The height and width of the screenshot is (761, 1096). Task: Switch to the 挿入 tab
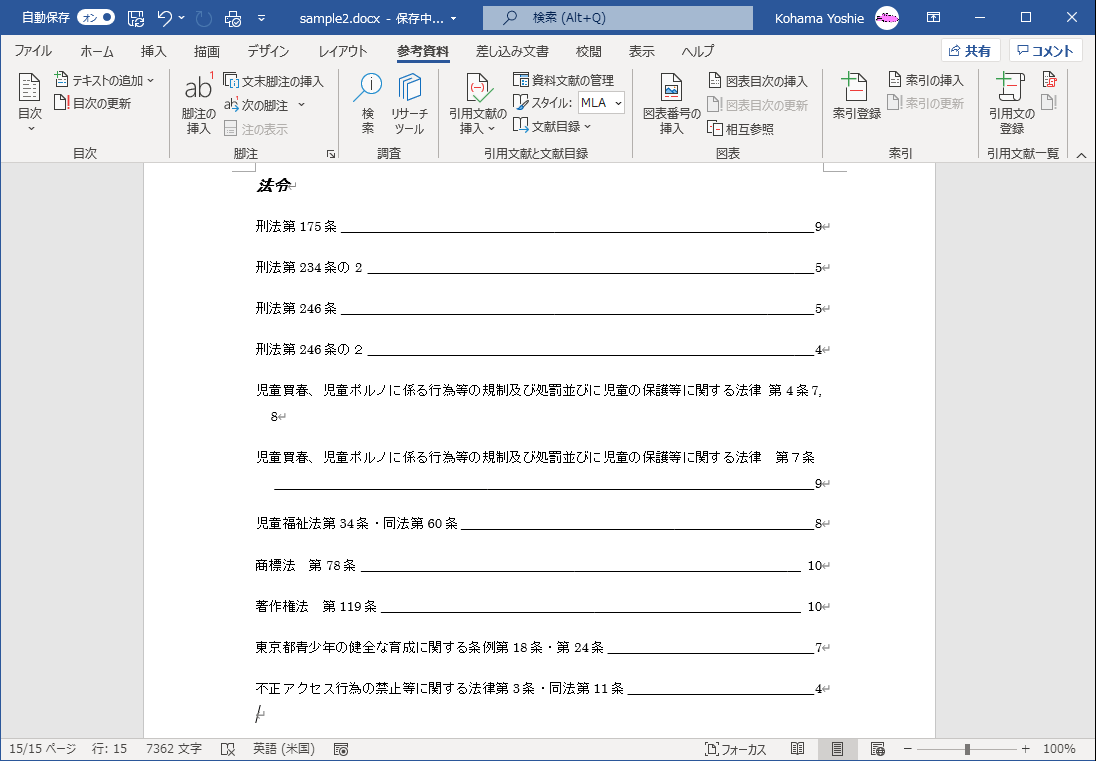pos(153,51)
